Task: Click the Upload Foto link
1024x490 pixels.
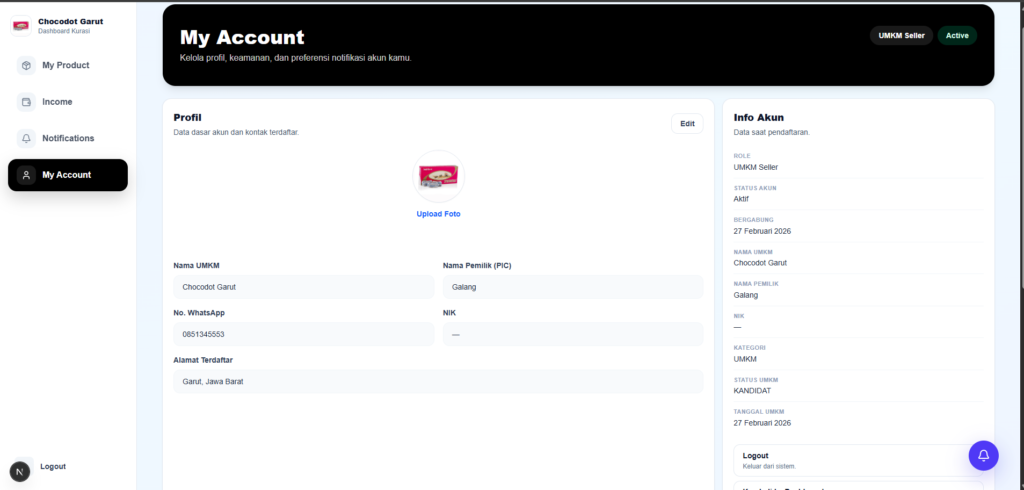Action: point(438,214)
